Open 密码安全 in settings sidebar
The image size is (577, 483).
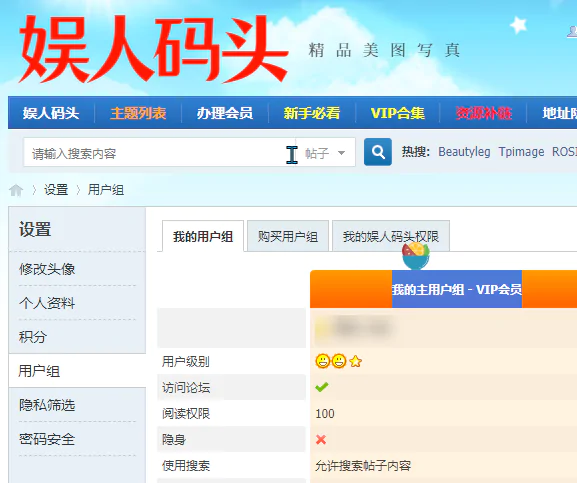(47, 439)
